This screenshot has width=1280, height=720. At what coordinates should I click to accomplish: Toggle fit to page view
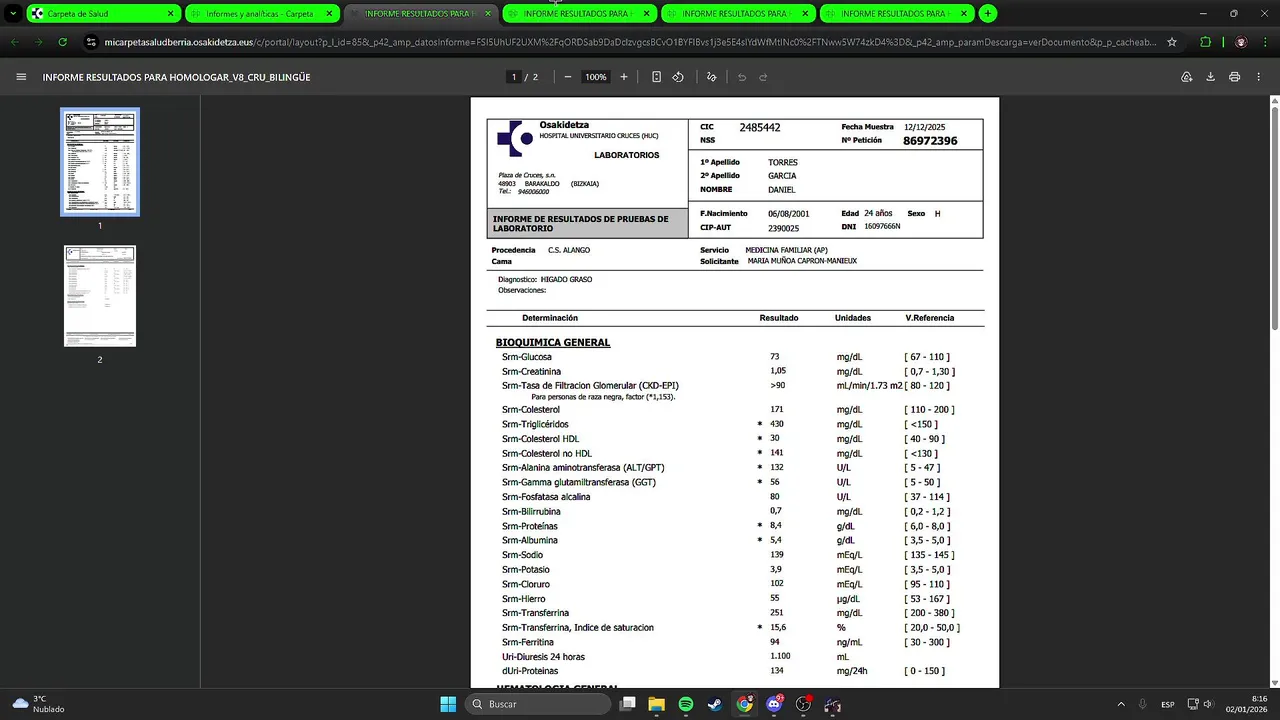pyautogui.click(x=656, y=77)
